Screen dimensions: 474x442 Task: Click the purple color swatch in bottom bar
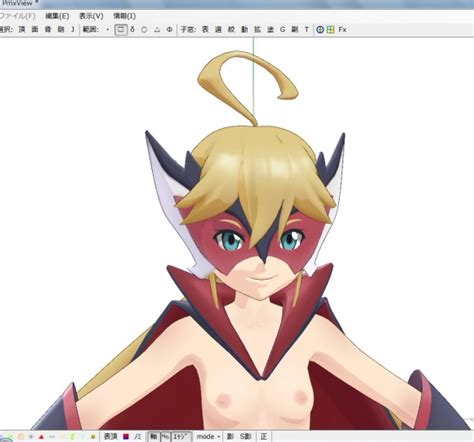(x=126, y=437)
